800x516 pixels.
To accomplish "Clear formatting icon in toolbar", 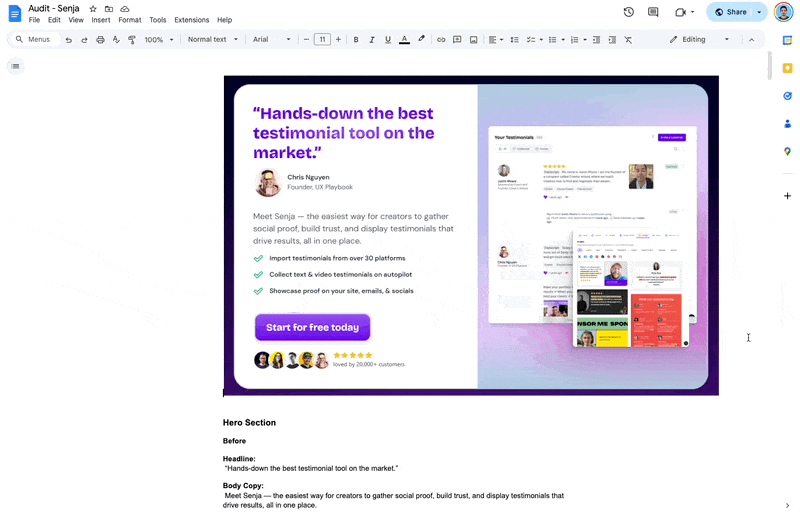I will click(x=628, y=39).
